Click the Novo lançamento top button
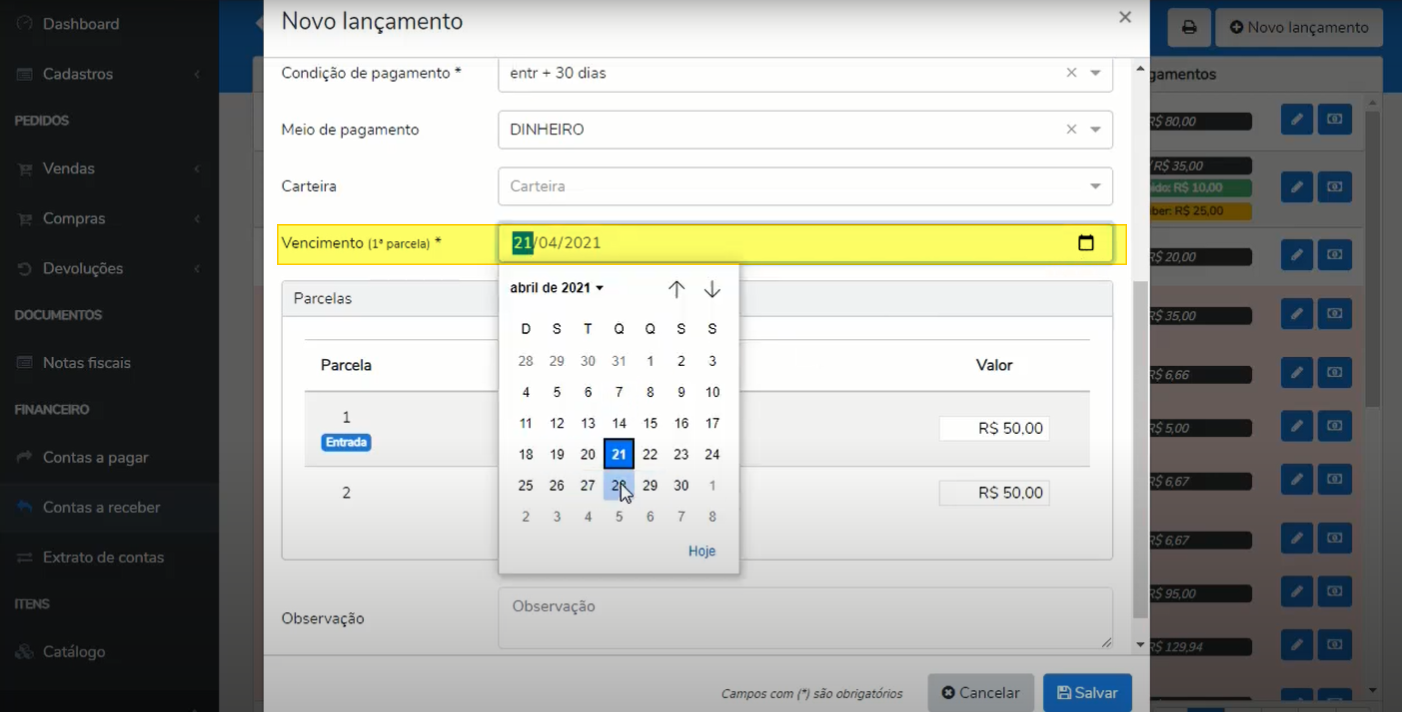 click(x=1299, y=28)
